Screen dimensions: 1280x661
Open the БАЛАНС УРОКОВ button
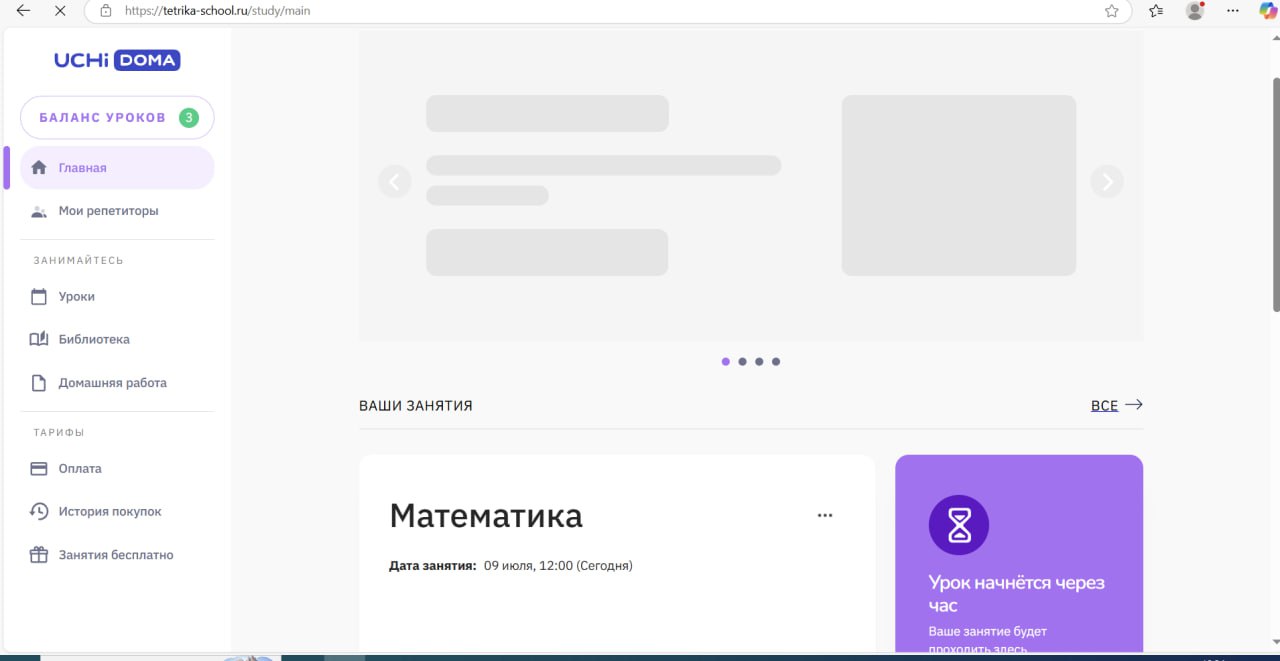[117, 117]
